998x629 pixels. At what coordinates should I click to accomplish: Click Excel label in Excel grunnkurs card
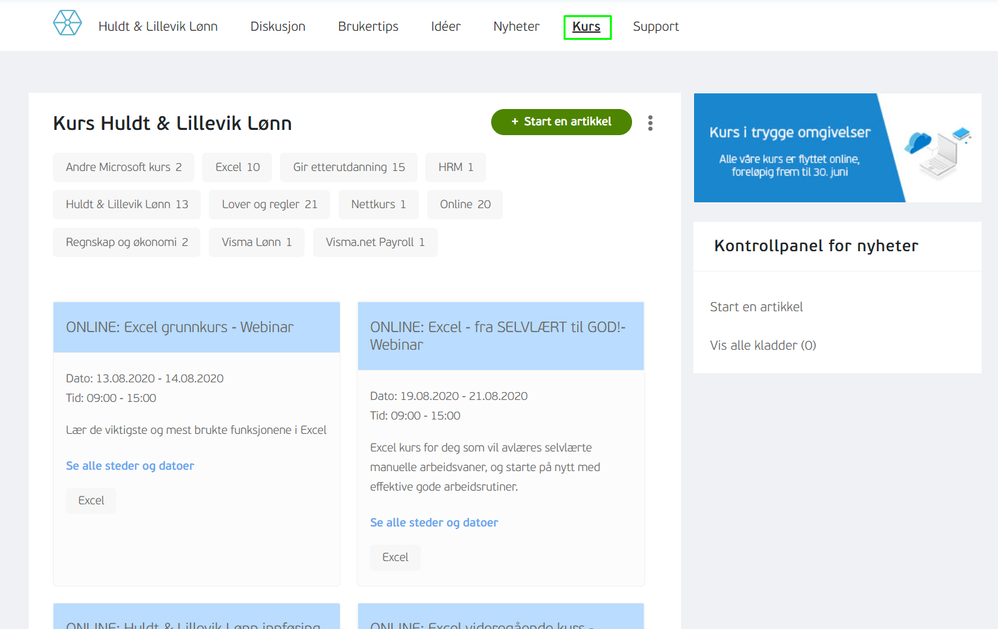tap(91, 500)
